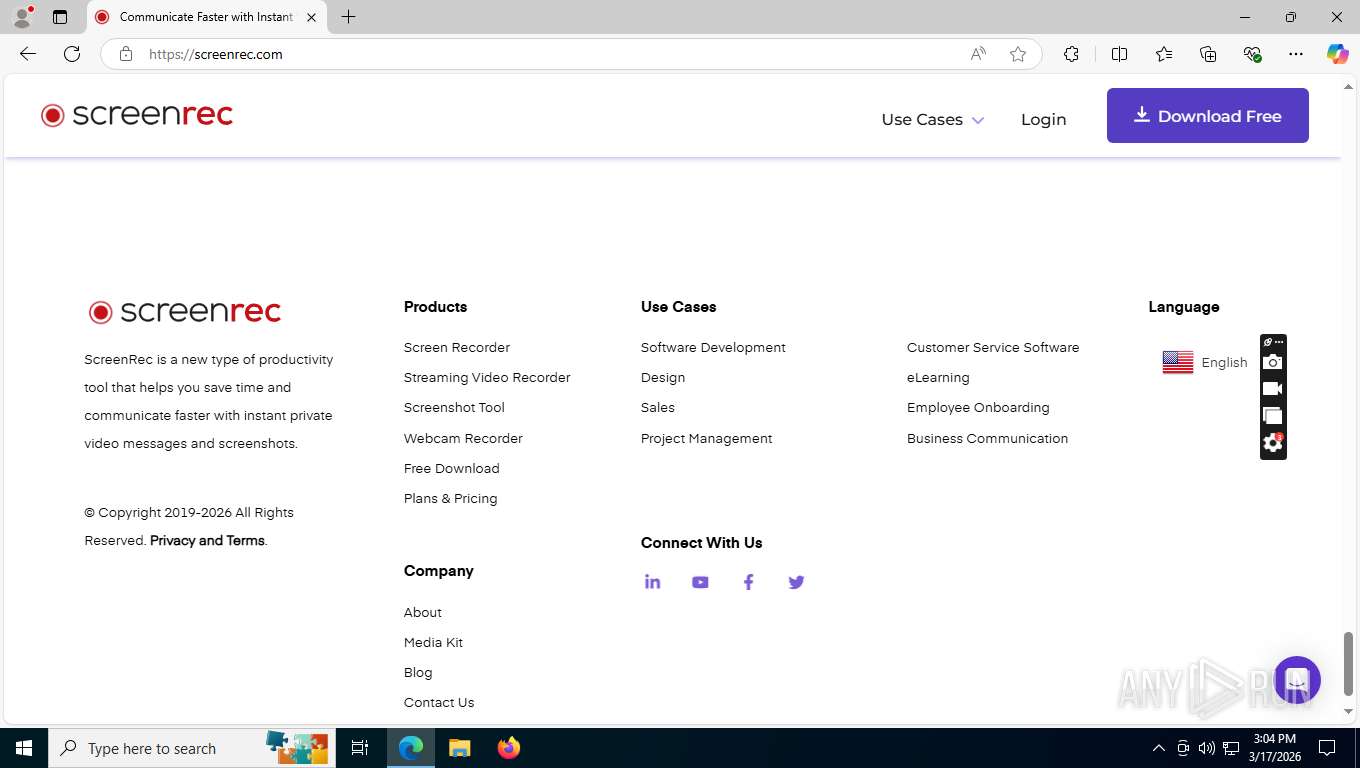The height and width of the screenshot is (768, 1360).
Task: Open Task View on taskbar
Action: 360,748
